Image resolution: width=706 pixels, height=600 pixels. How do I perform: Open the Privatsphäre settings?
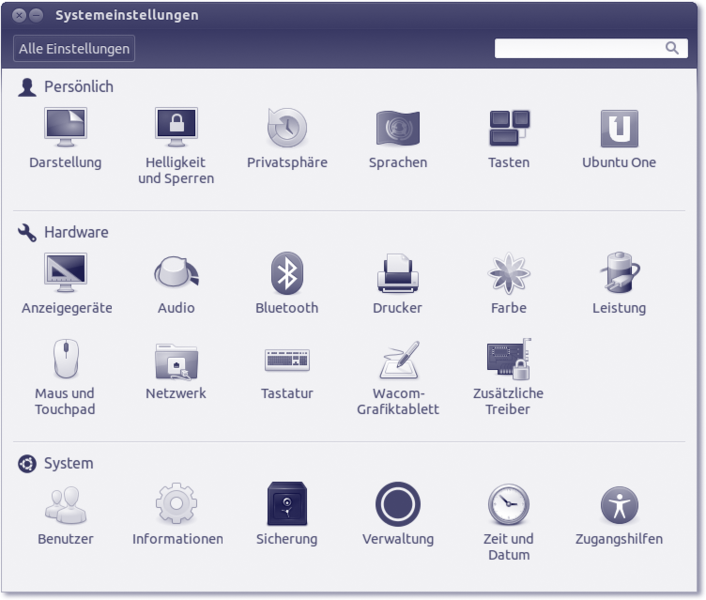(287, 130)
